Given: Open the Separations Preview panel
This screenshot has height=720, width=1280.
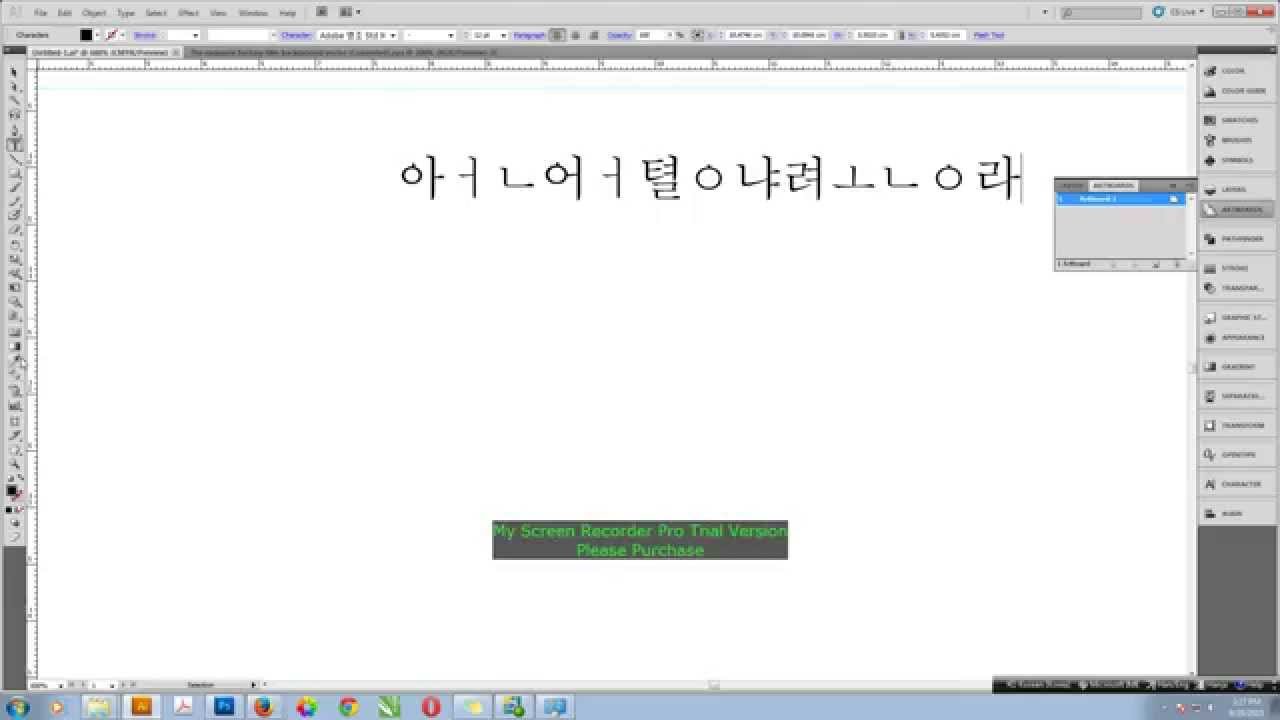Looking at the screenshot, I should click(1236, 396).
